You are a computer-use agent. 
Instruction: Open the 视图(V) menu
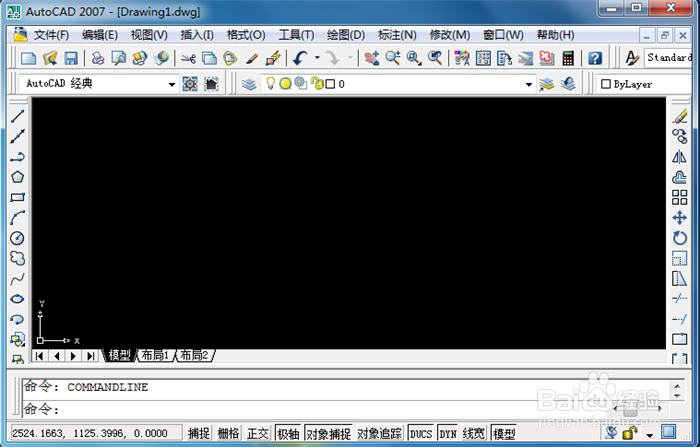(x=149, y=35)
